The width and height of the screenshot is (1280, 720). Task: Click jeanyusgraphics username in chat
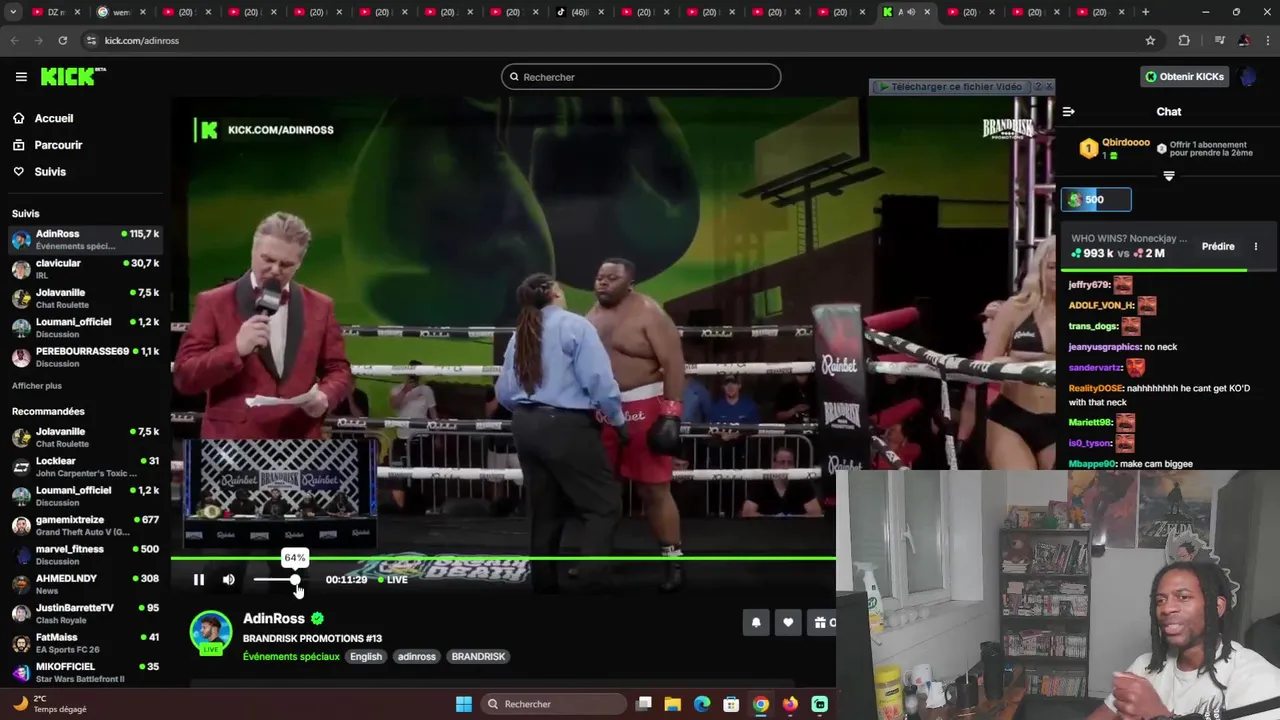tap(1104, 347)
